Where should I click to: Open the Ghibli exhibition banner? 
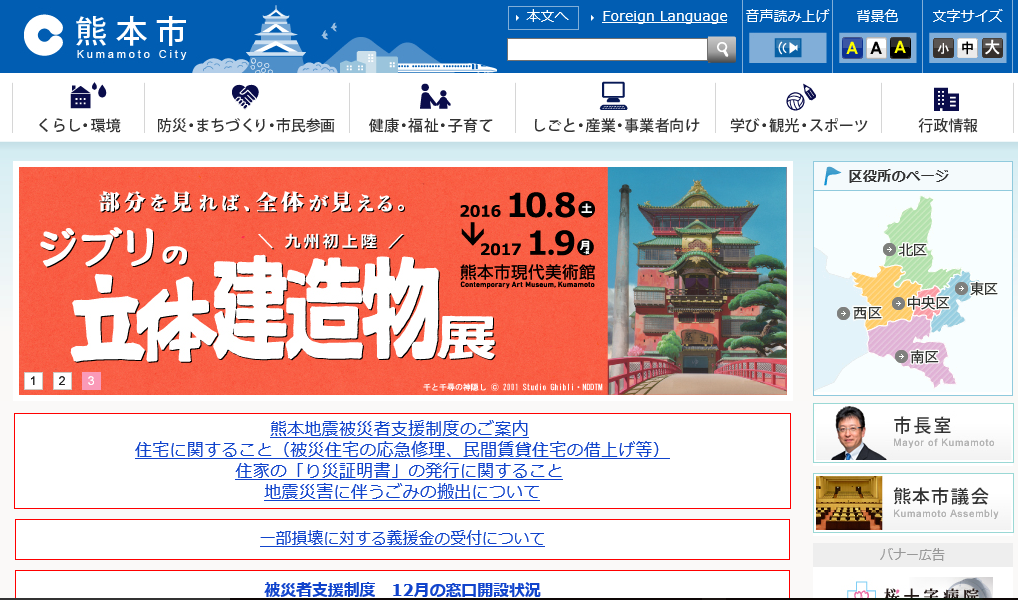(x=403, y=281)
